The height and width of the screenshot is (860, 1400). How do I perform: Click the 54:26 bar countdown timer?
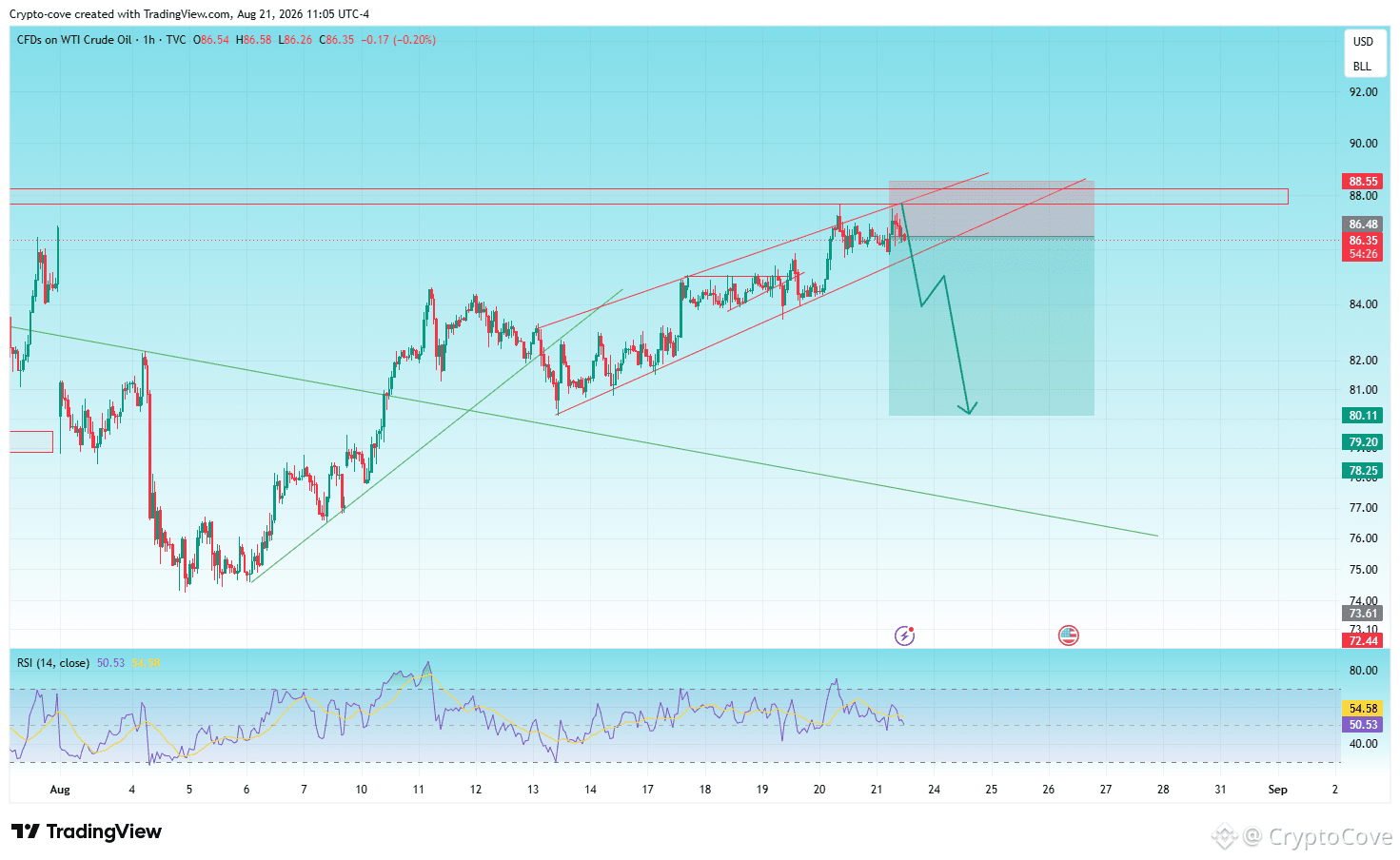1363,254
